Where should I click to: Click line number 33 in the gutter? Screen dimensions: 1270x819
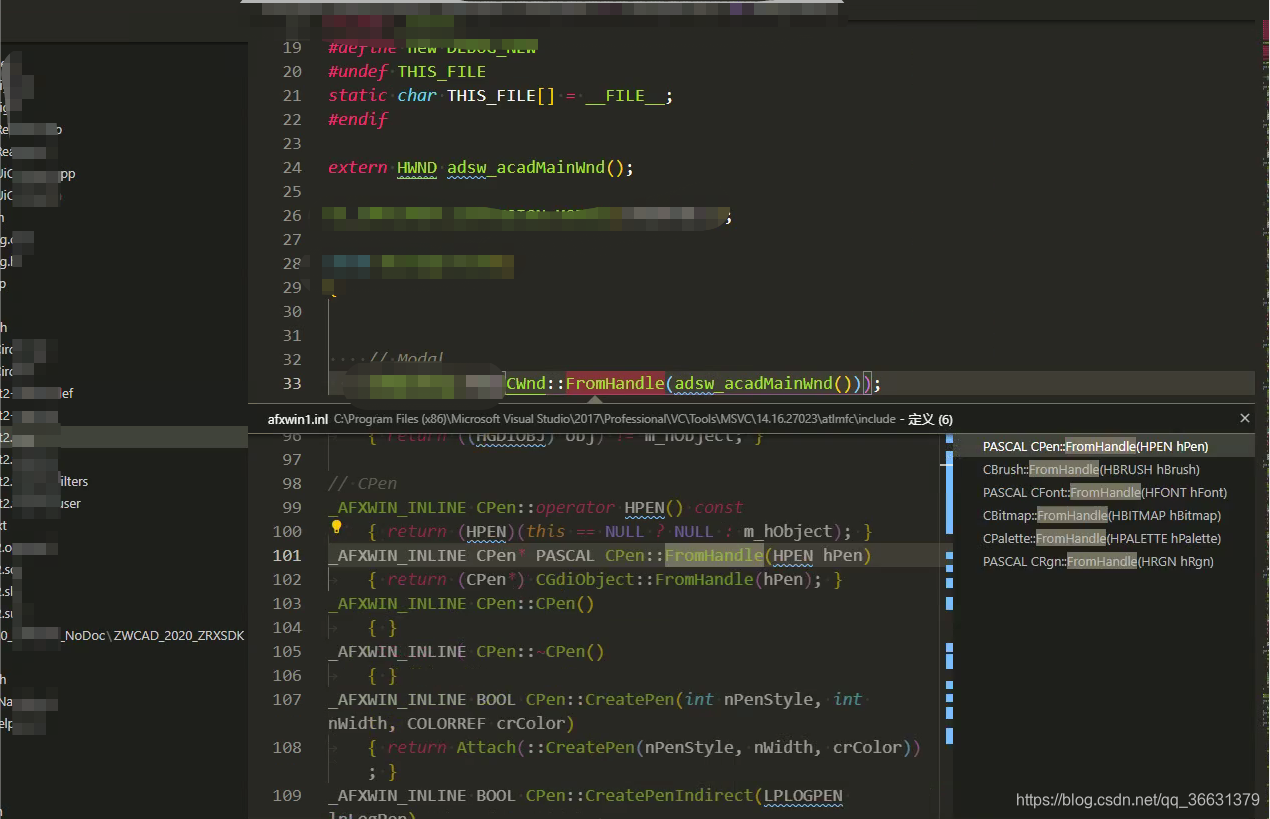pos(291,384)
